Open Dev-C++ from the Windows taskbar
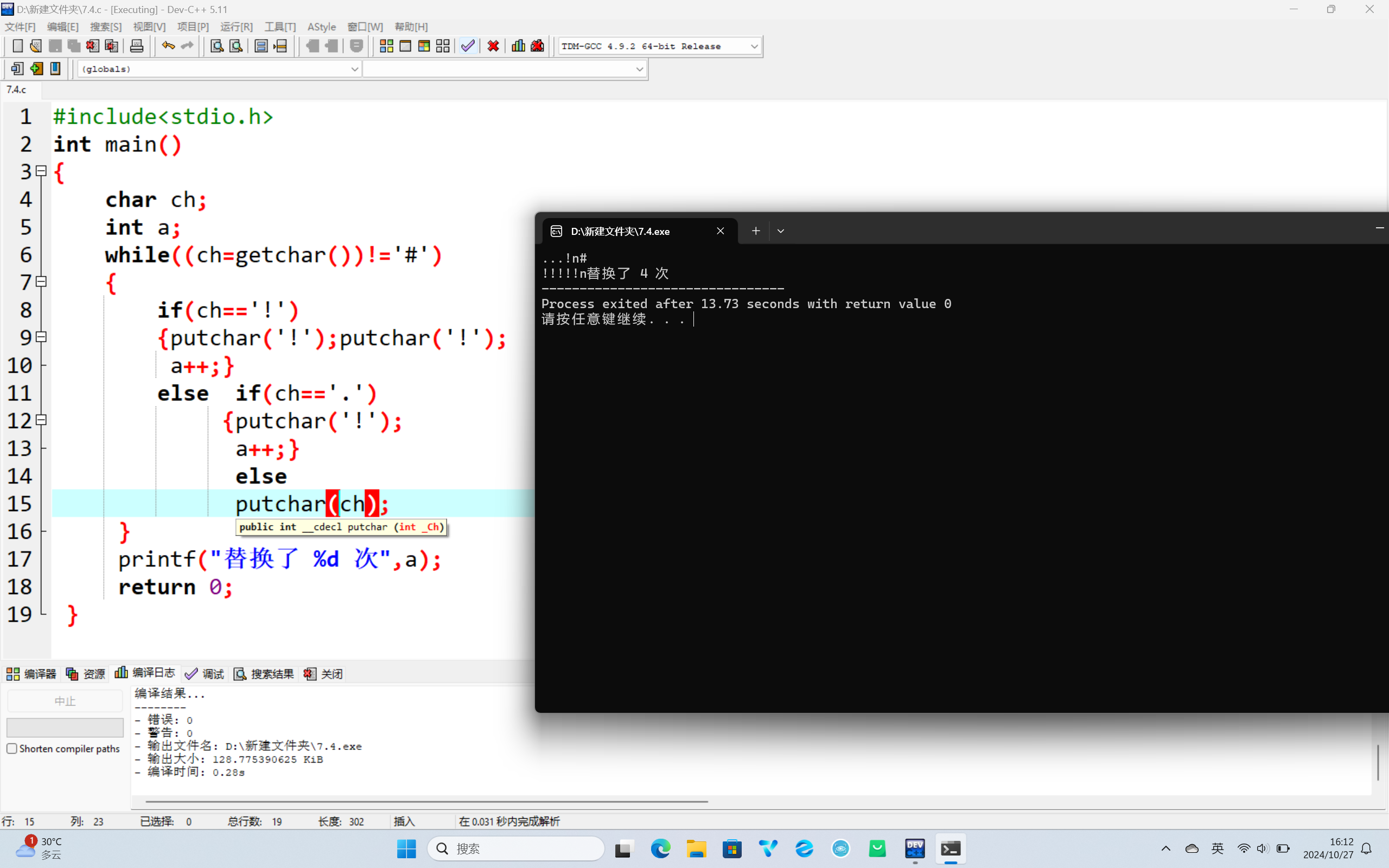This screenshot has width=1389, height=868. tap(914, 848)
